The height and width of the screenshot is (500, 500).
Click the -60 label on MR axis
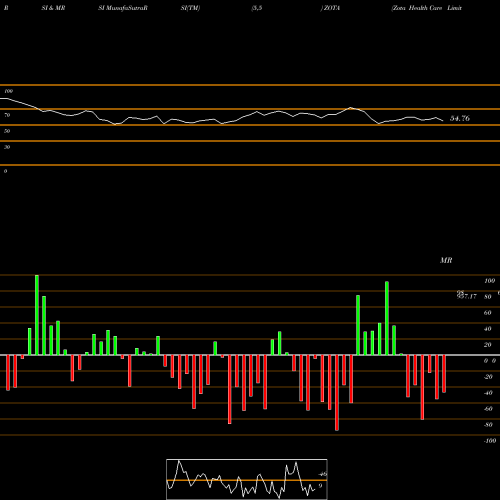coord(488,409)
